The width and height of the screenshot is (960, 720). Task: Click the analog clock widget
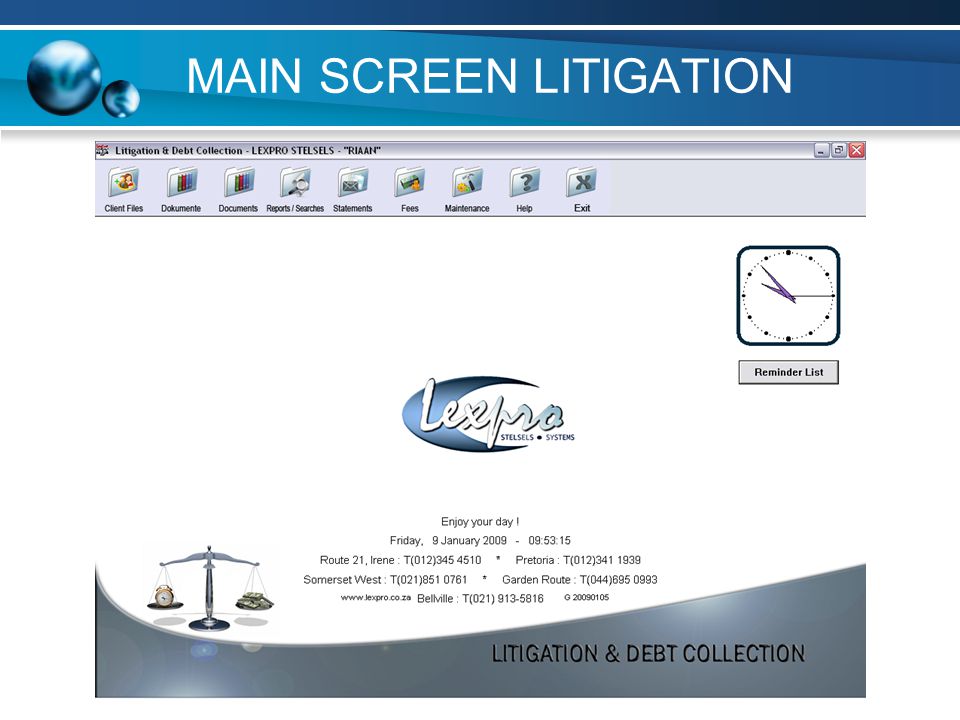(788, 296)
